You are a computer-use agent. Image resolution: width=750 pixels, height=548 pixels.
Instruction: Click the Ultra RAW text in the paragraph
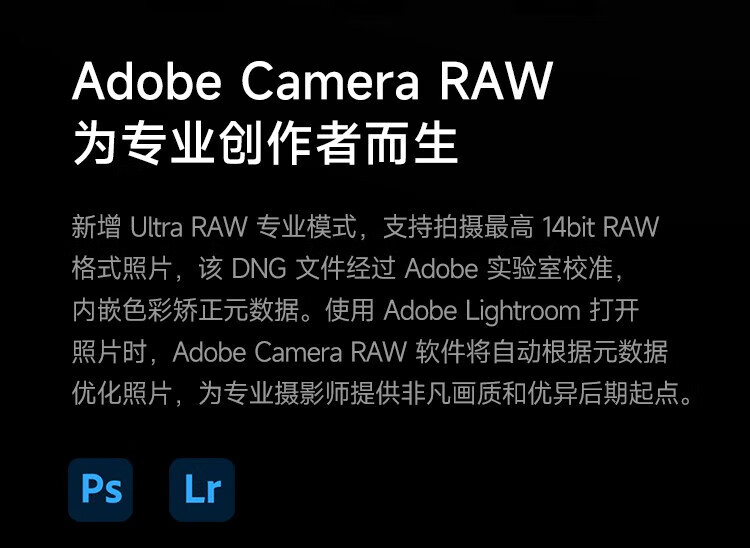189,227
